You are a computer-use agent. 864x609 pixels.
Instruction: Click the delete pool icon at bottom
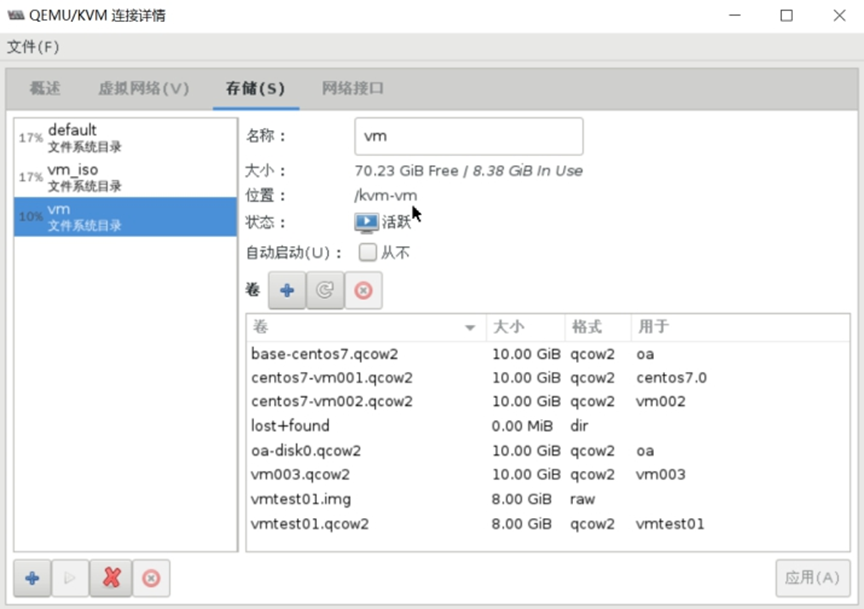151,578
